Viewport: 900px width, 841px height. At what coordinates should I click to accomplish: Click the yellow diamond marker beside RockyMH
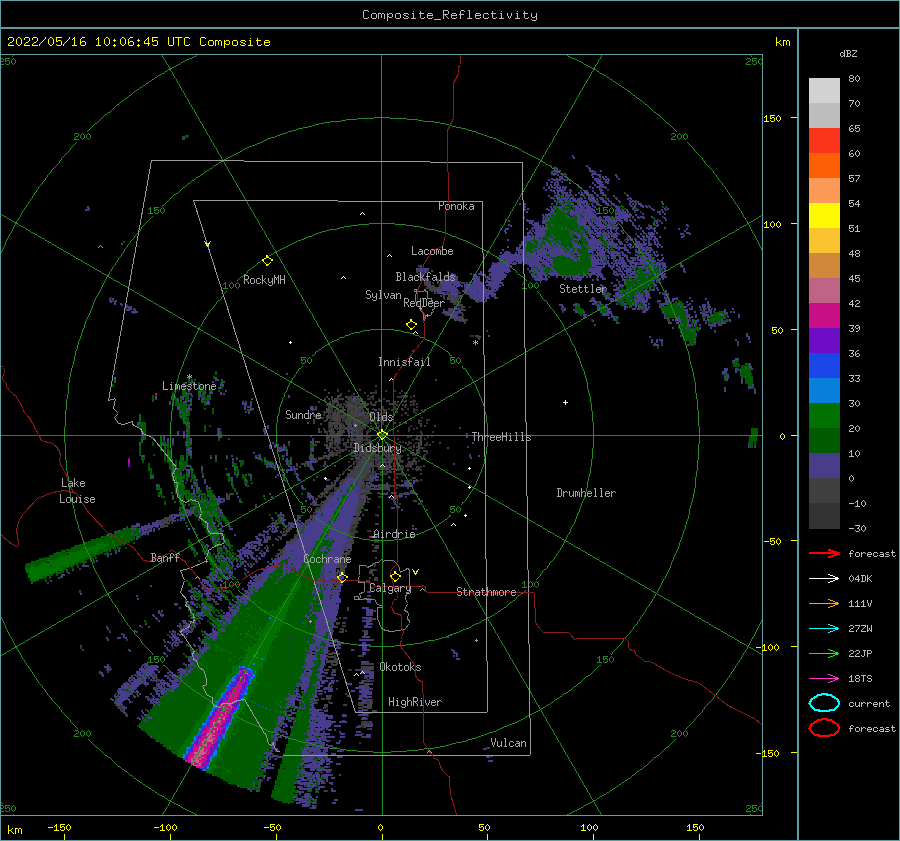click(x=267, y=261)
